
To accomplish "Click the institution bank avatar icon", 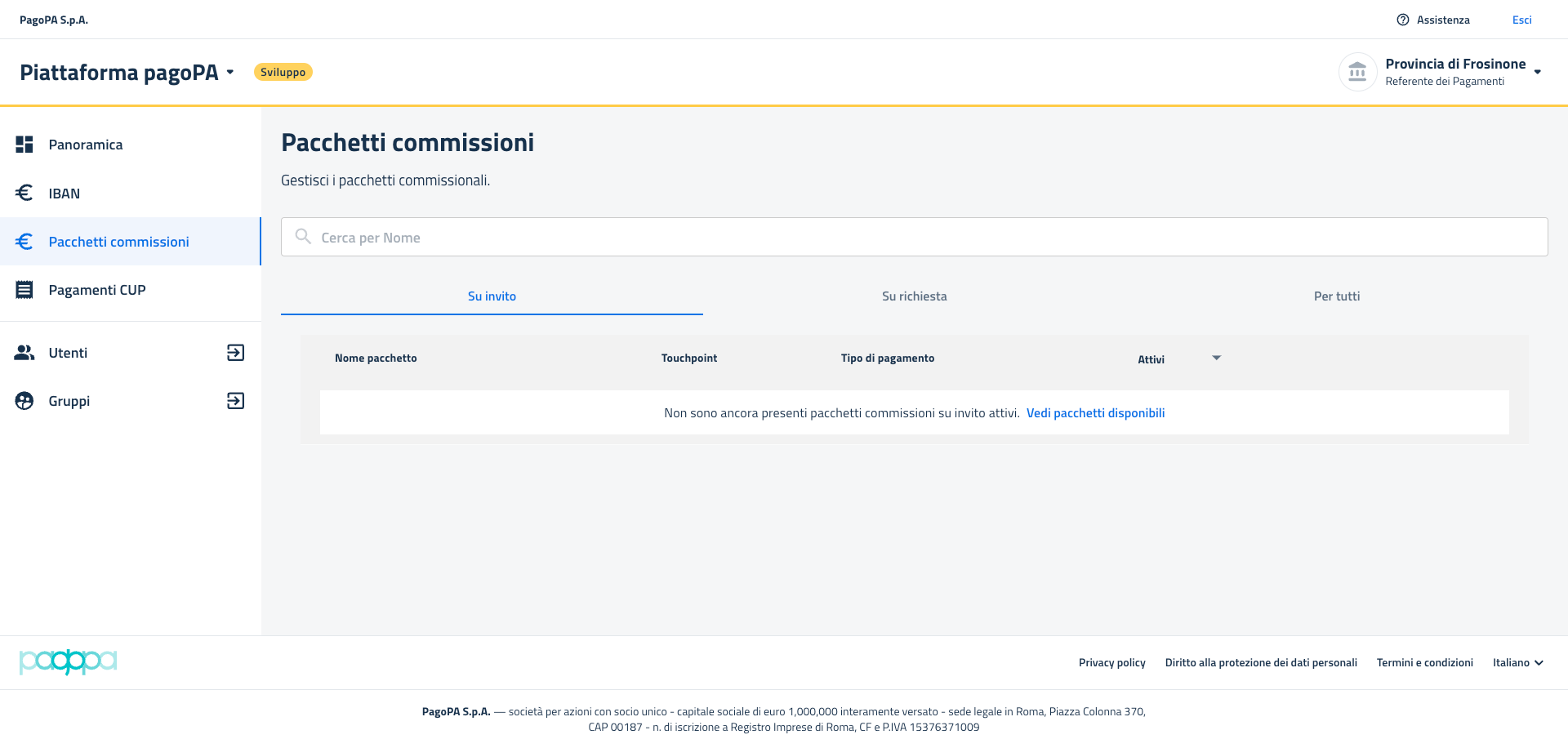I will tap(1357, 72).
